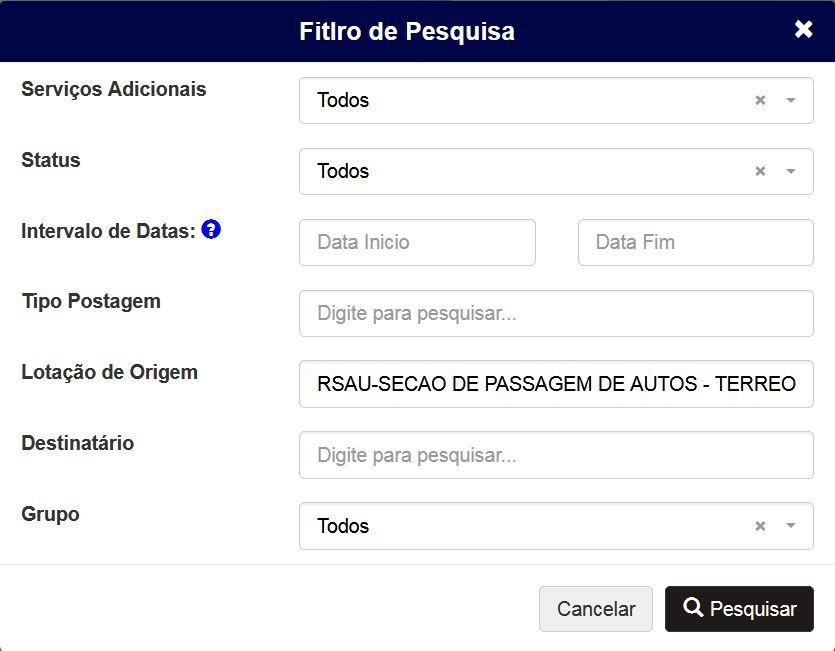Expand the Serviços Adicionais dropdown arrow

click(x=791, y=100)
